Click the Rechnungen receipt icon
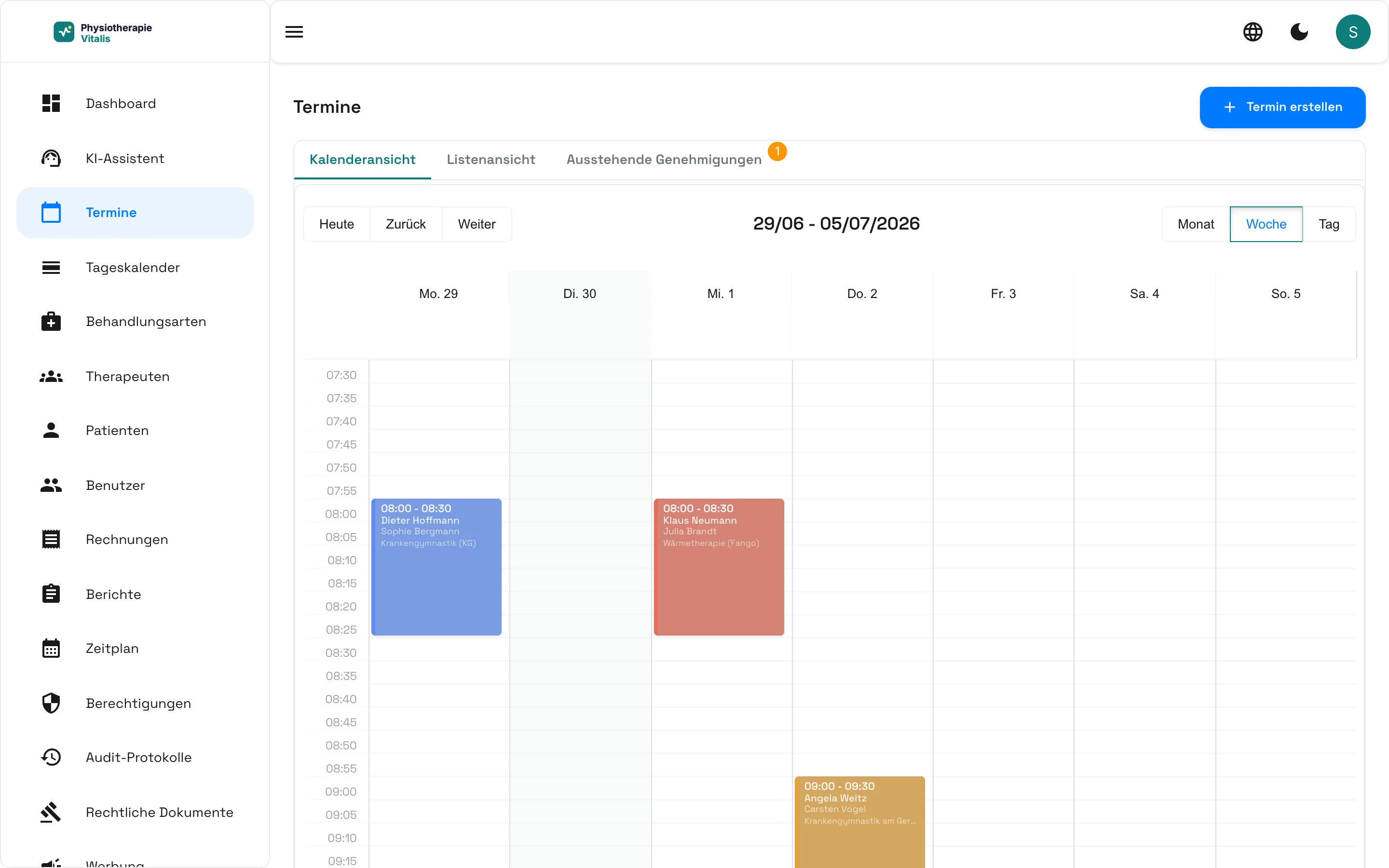Image resolution: width=1389 pixels, height=868 pixels. [x=51, y=540]
